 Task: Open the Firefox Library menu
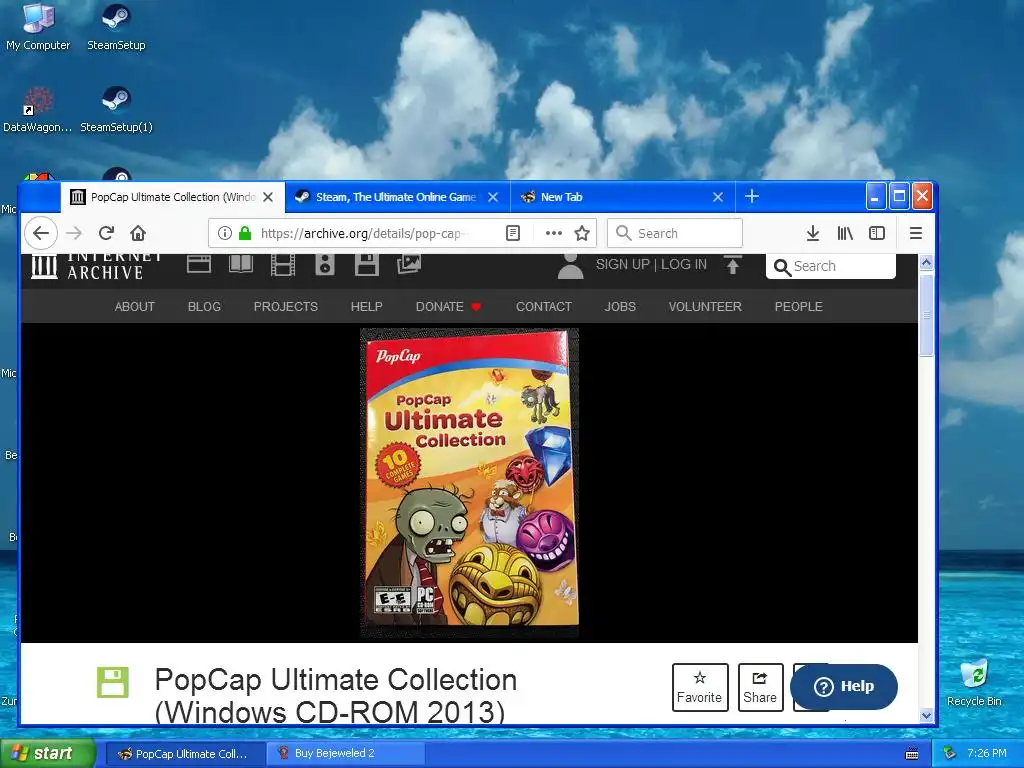[x=845, y=233]
